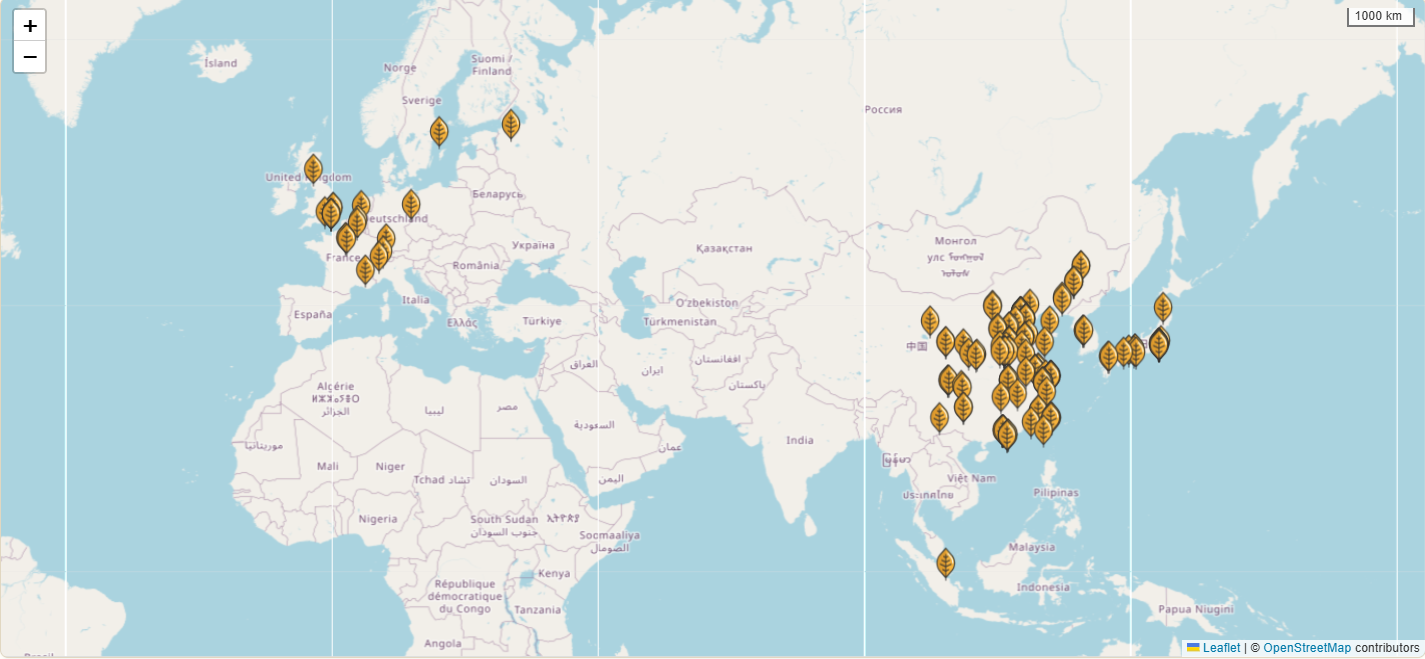Open the OpenStreetMap contributors link
Image resolution: width=1425 pixels, height=659 pixels.
pos(1306,648)
